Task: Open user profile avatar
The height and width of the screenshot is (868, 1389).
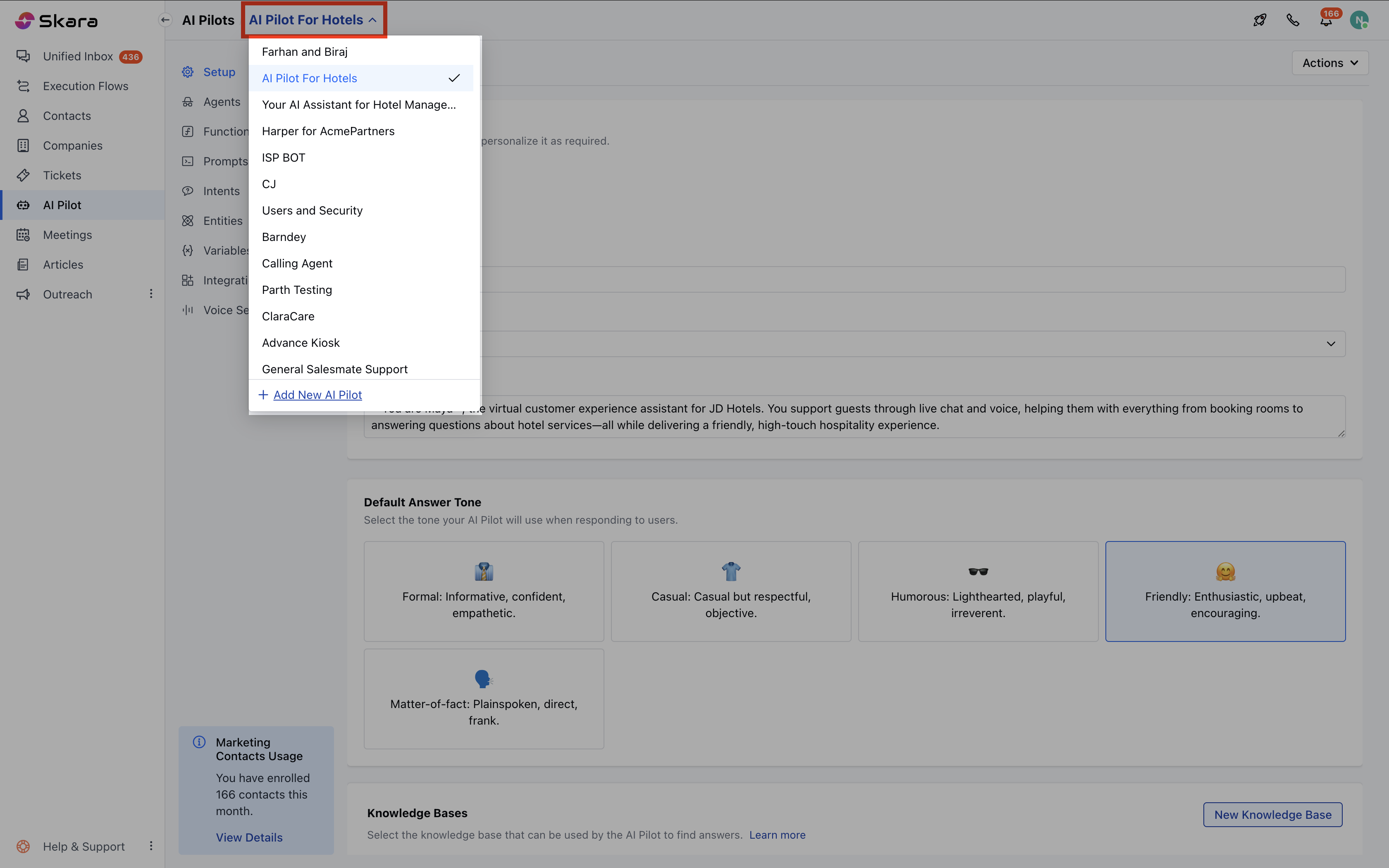Action: pyautogui.click(x=1358, y=21)
